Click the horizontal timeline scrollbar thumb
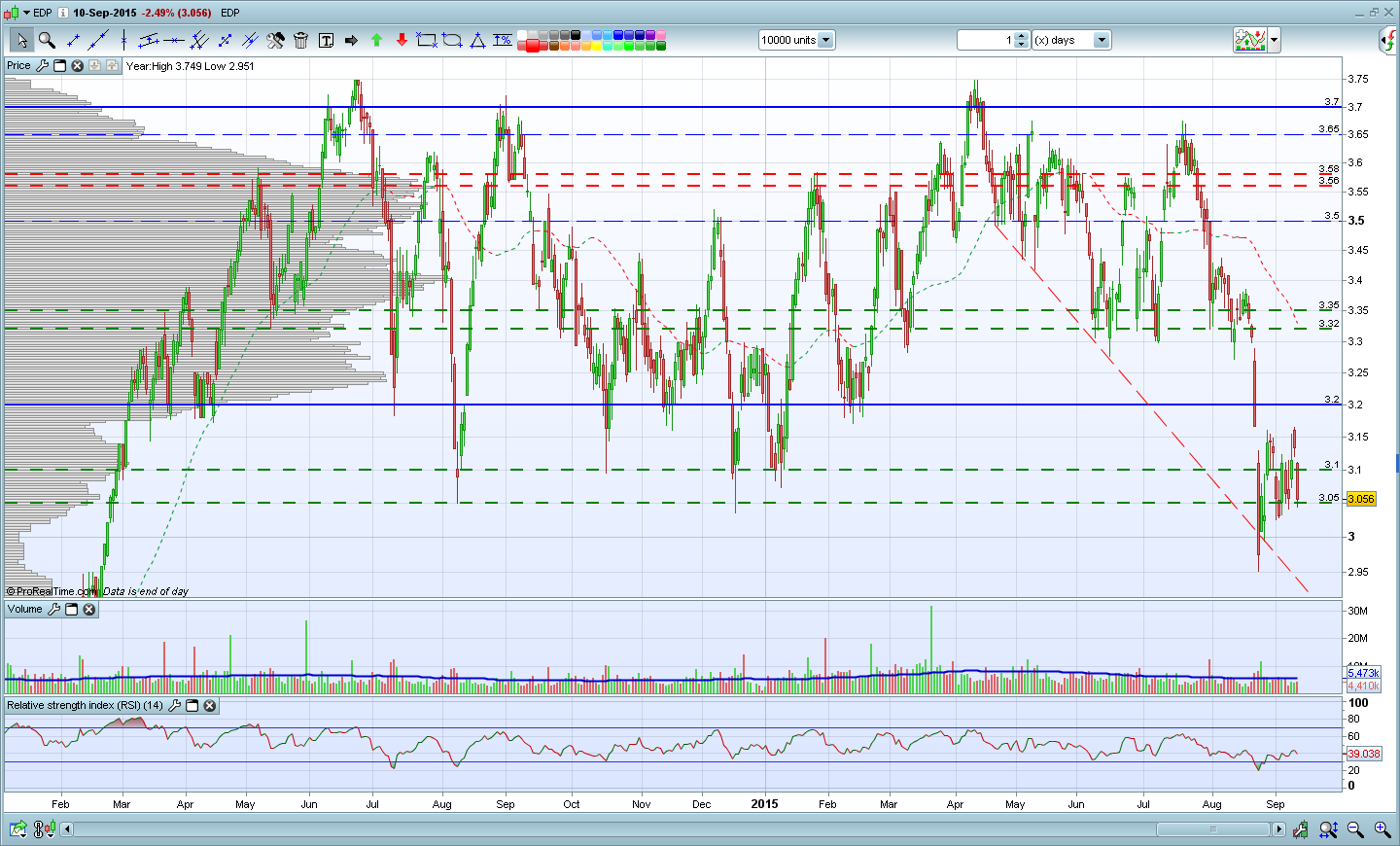The width and height of the screenshot is (1400, 846). 1212,829
